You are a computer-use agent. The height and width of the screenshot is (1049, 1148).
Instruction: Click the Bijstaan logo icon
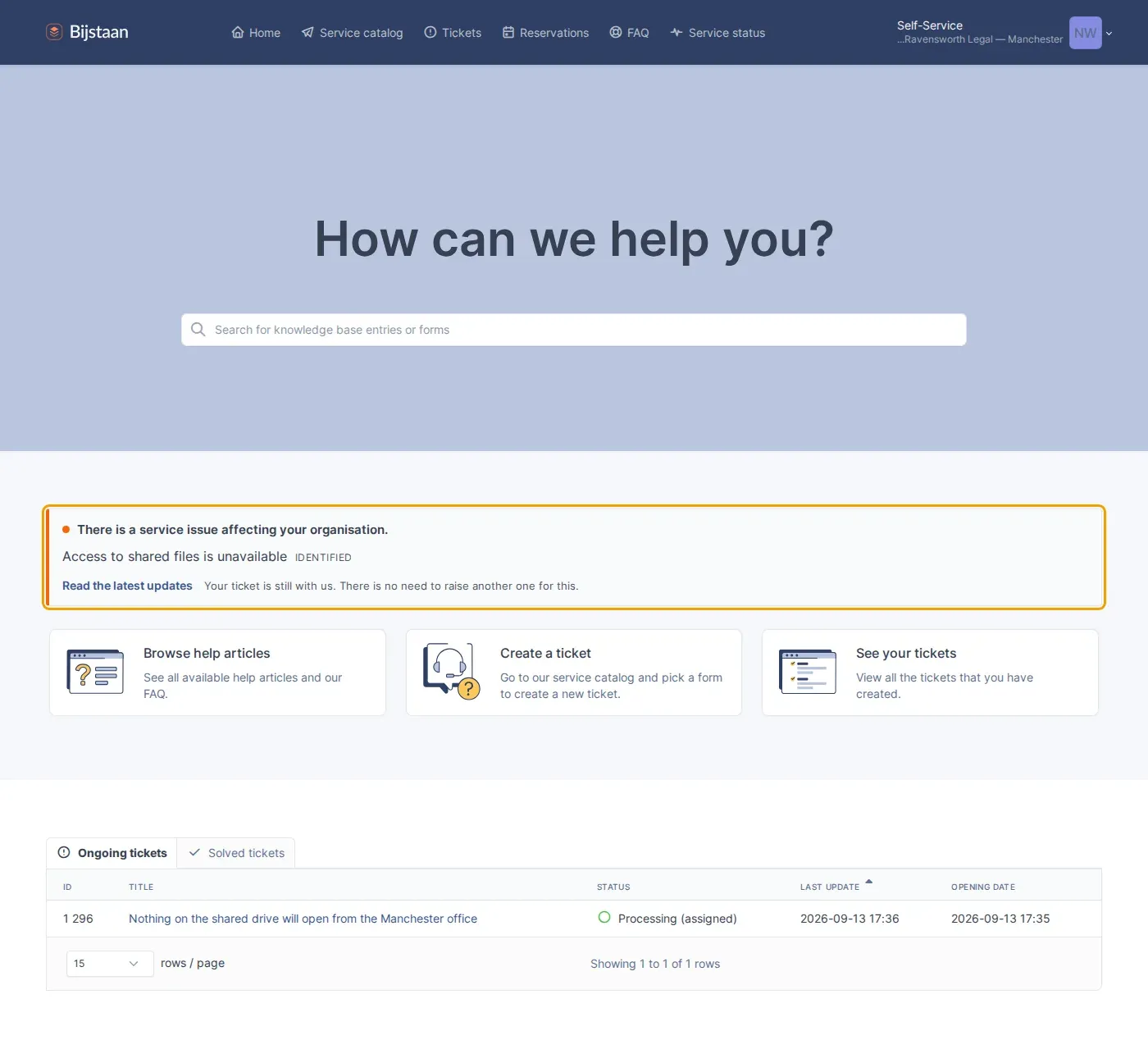click(x=54, y=32)
